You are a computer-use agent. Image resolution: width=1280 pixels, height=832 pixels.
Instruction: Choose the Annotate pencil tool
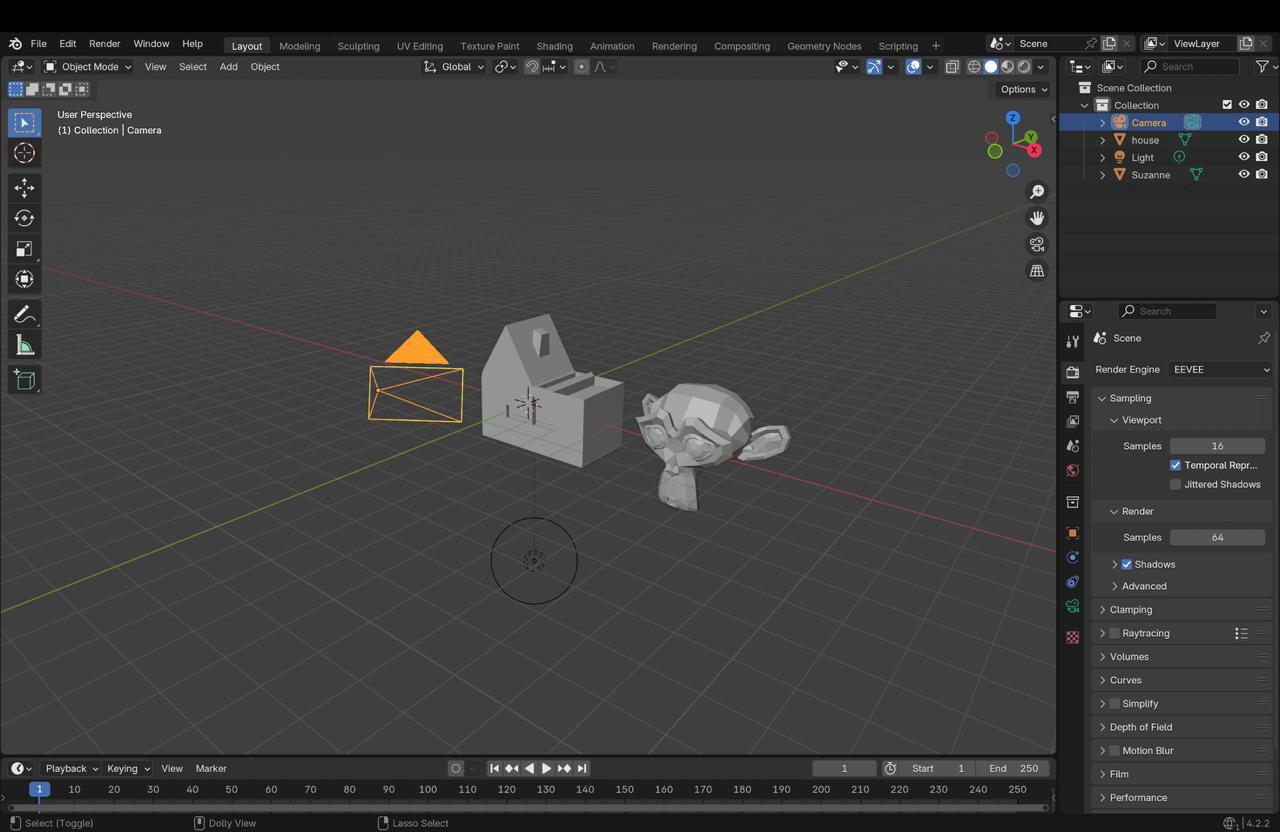[x=24, y=315]
